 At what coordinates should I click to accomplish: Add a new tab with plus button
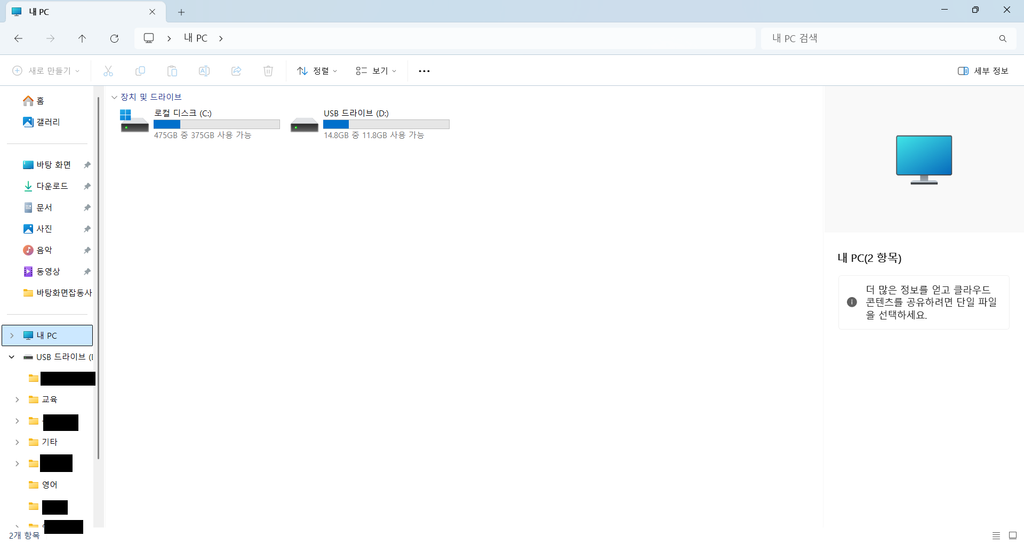(x=181, y=12)
